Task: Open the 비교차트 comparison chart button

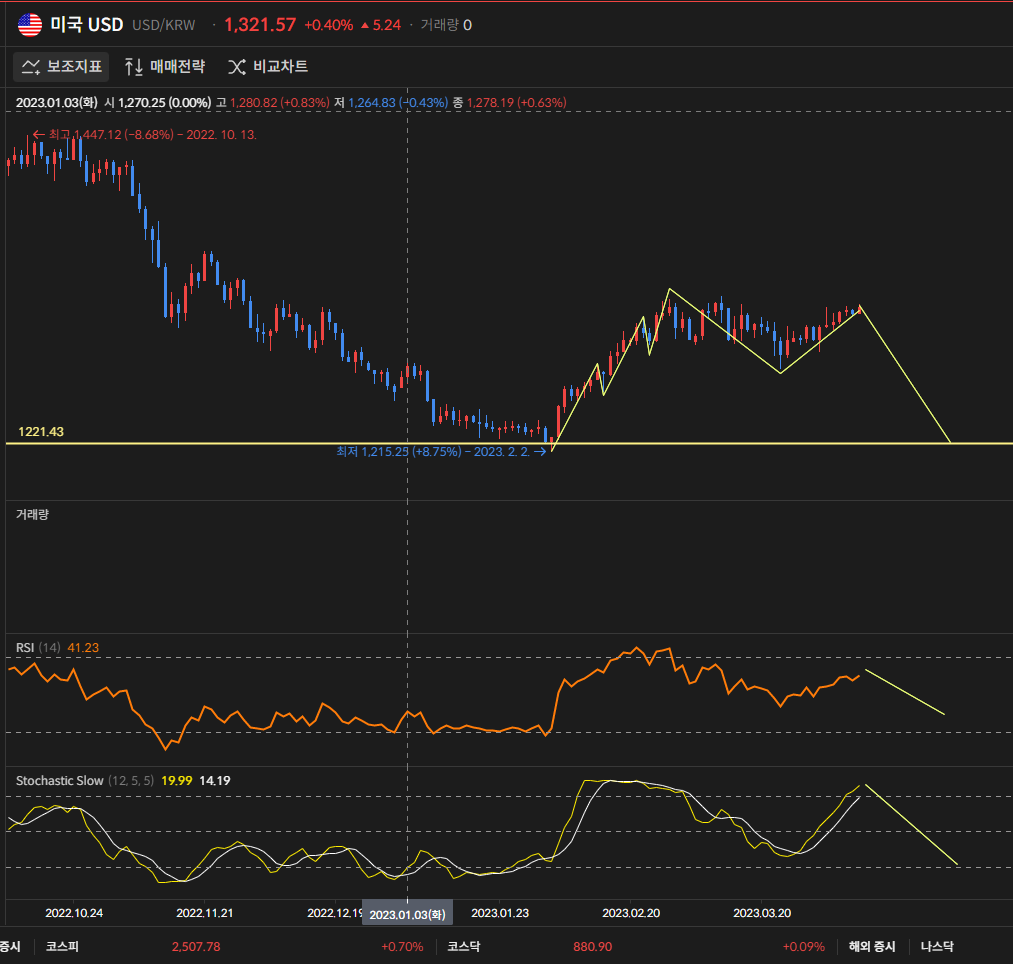Action: pyautogui.click(x=268, y=67)
